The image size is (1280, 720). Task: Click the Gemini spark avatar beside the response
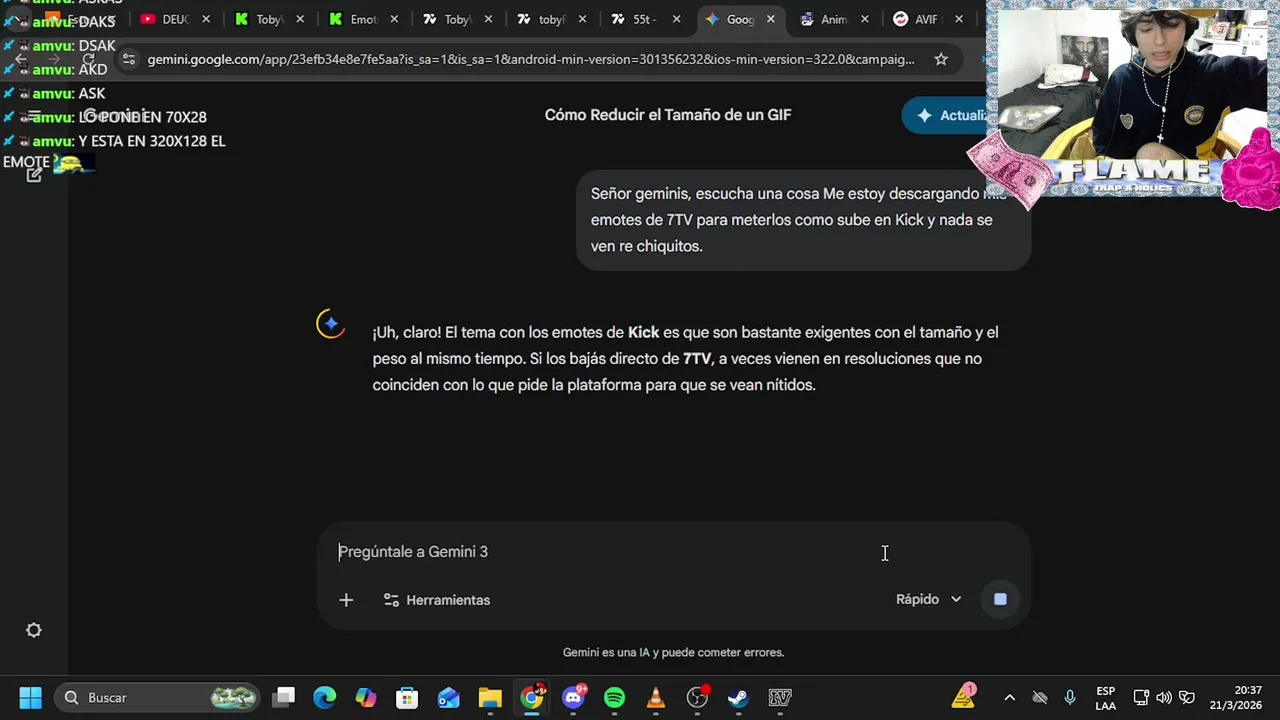coord(330,324)
